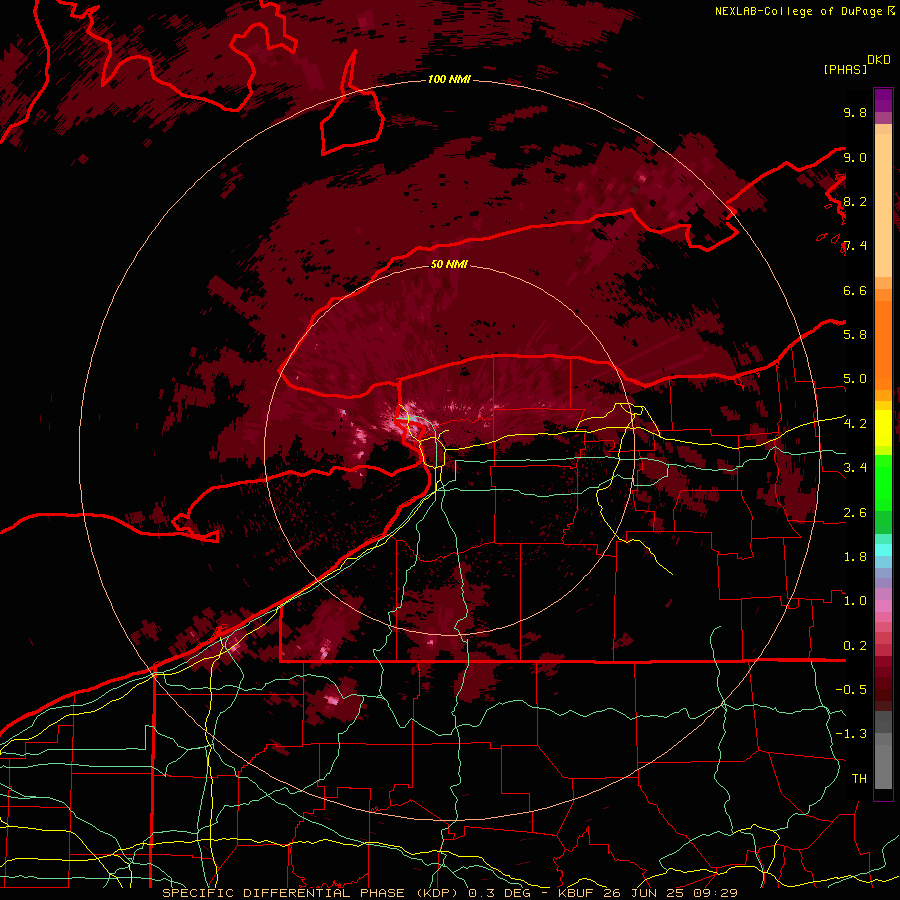Click the 5.8 scale value

pos(855,335)
